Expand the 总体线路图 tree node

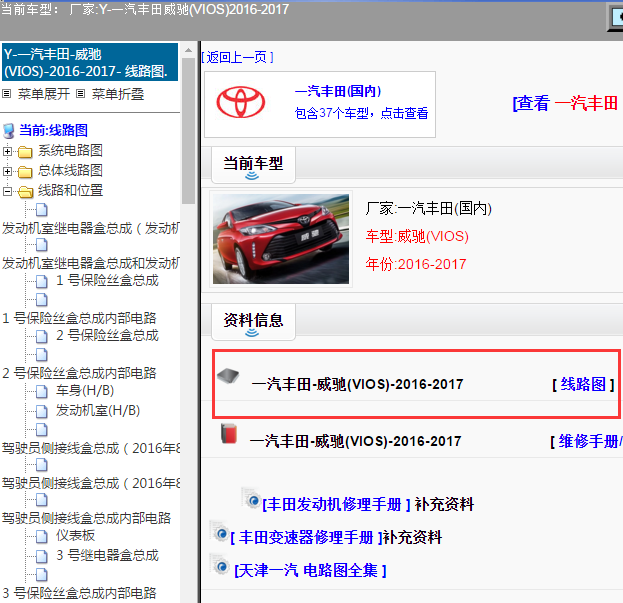point(7,171)
